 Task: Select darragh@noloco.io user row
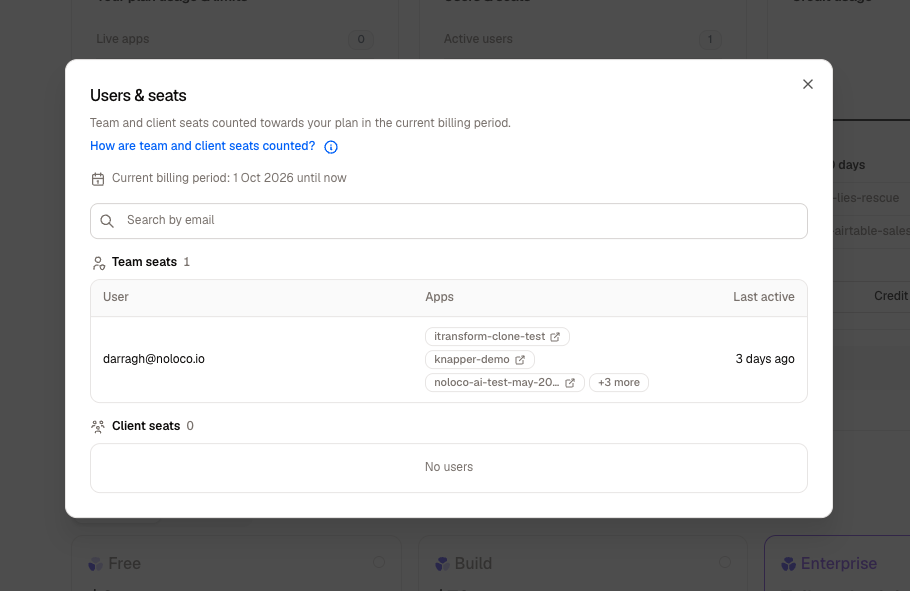[x=449, y=359]
